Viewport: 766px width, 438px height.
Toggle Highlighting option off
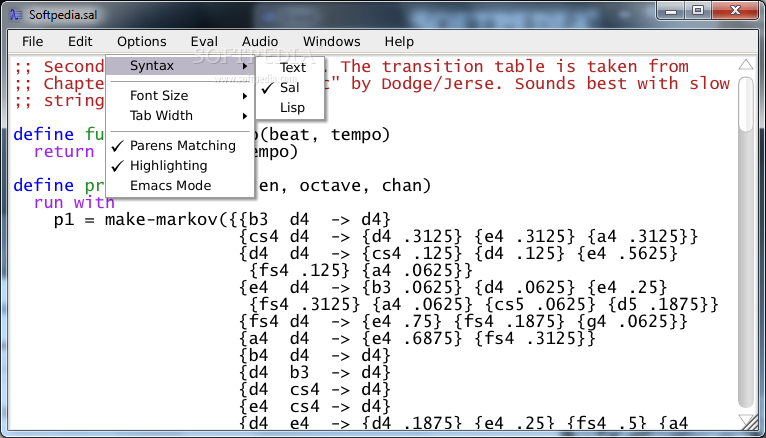(180, 166)
